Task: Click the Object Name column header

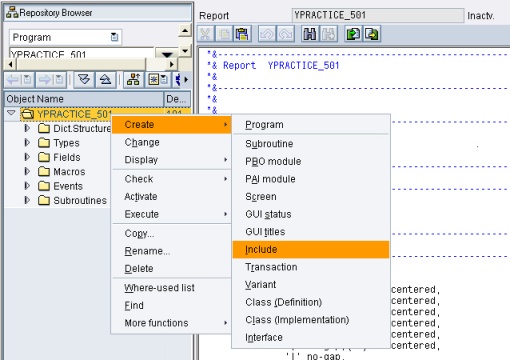Action: pyautogui.click(x=84, y=99)
